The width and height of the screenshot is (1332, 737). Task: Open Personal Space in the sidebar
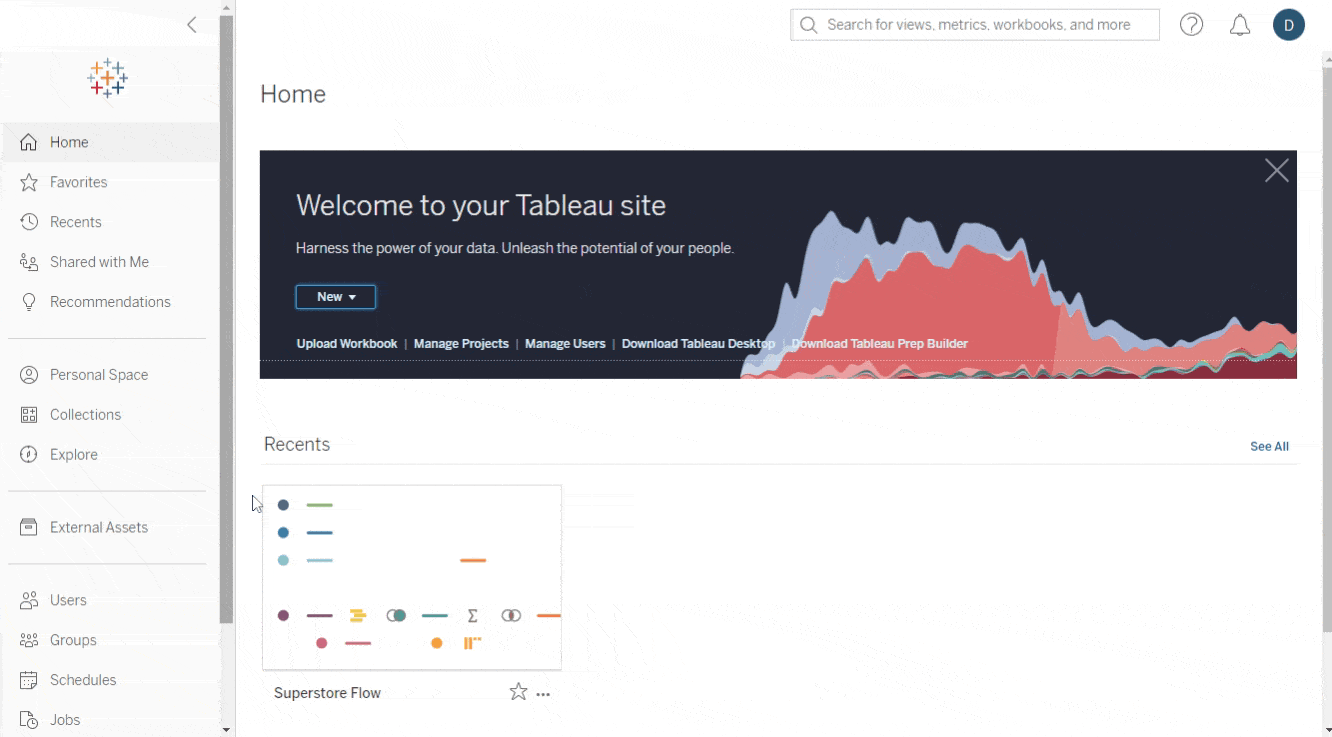(x=99, y=375)
